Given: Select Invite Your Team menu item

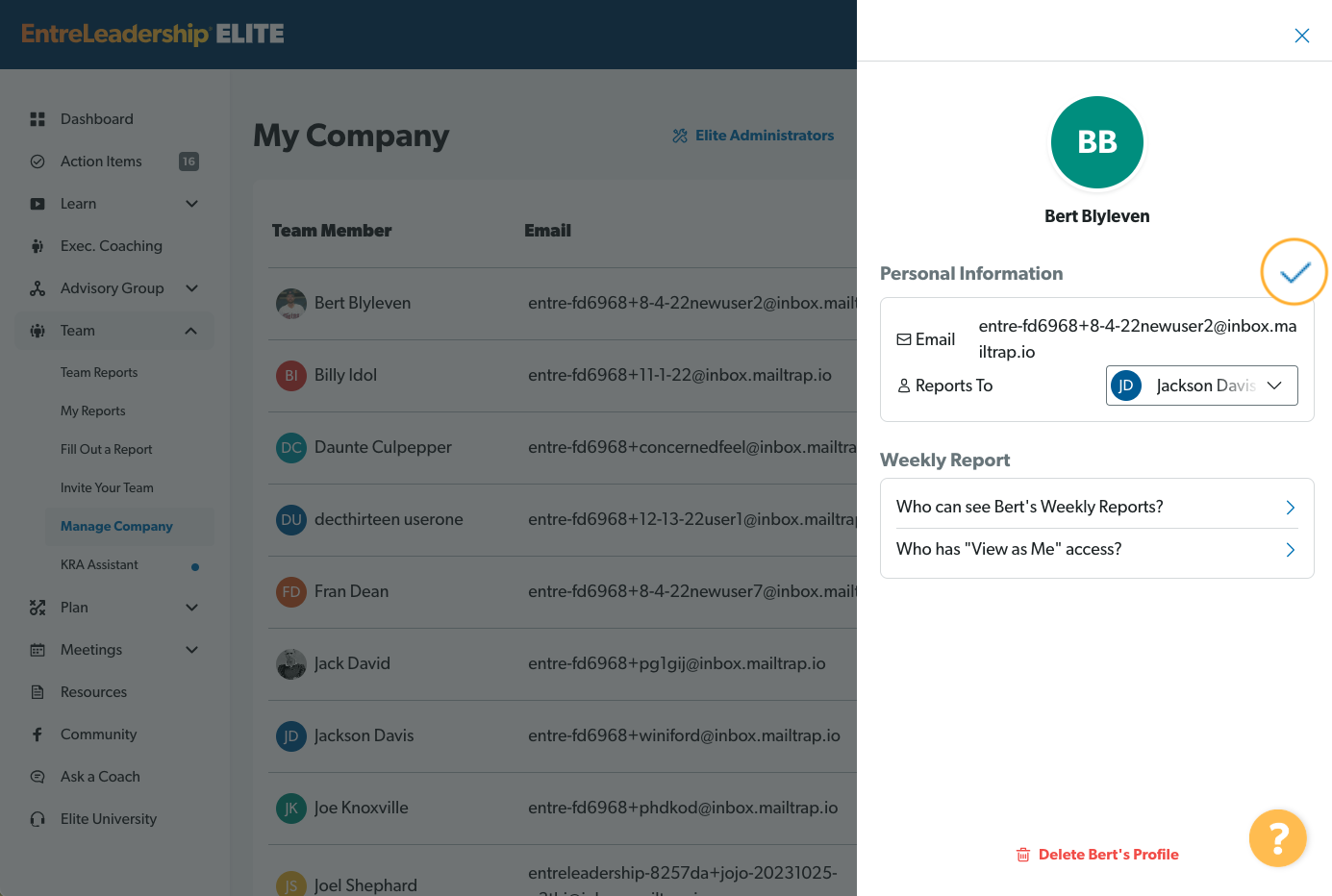Looking at the screenshot, I should 107,488.
